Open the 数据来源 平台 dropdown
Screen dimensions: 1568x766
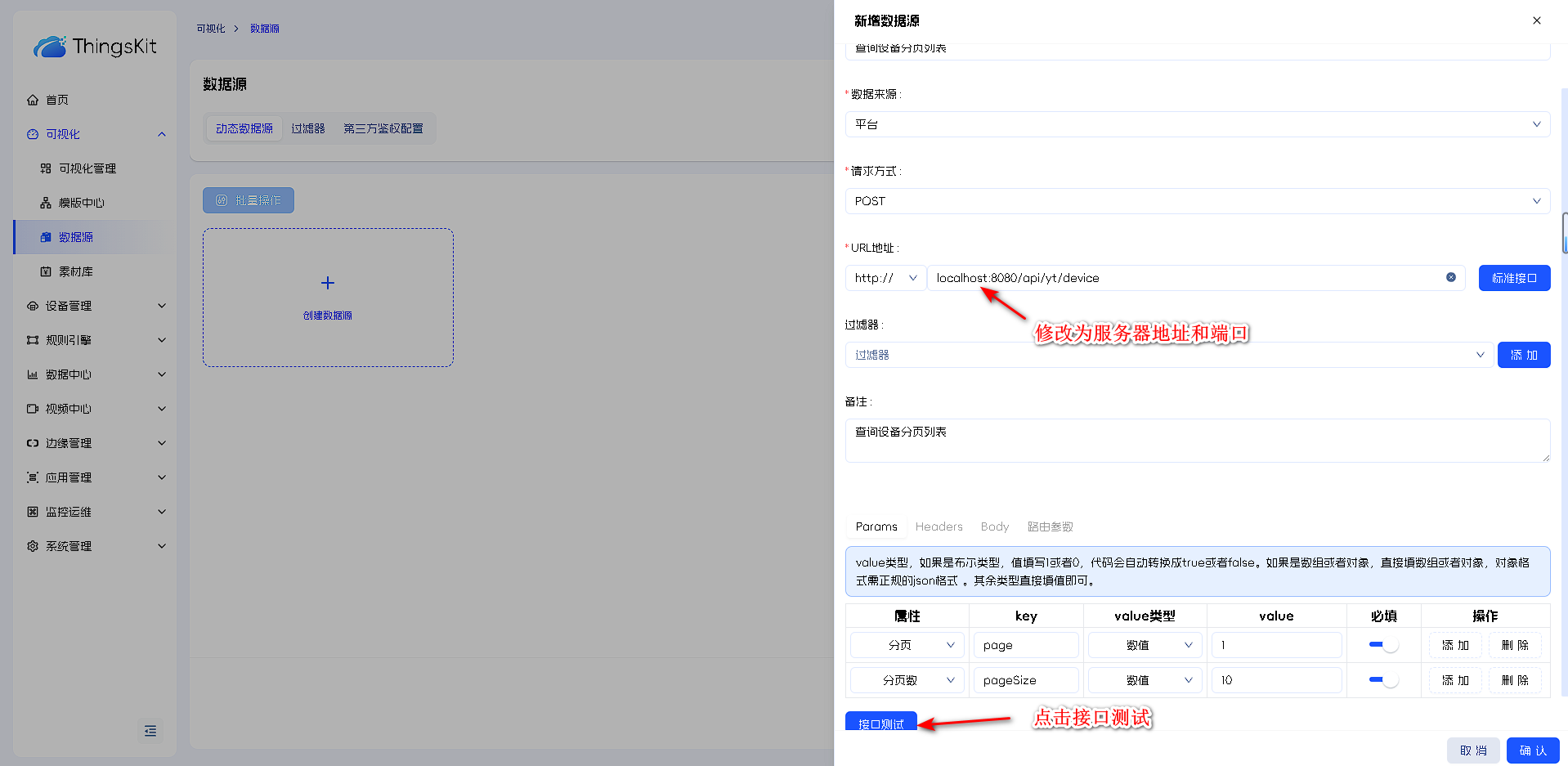coord(1197,124)
